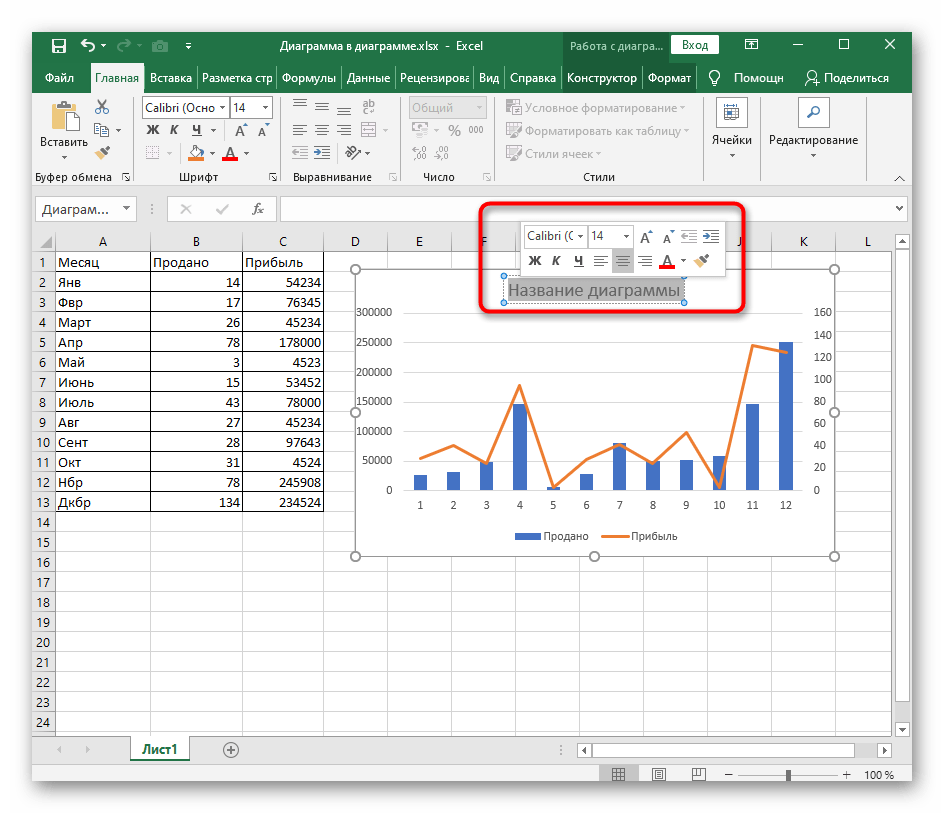944x813 pixels.
Task: Increase indent in the mini toolbar
Action: [711, 237]
